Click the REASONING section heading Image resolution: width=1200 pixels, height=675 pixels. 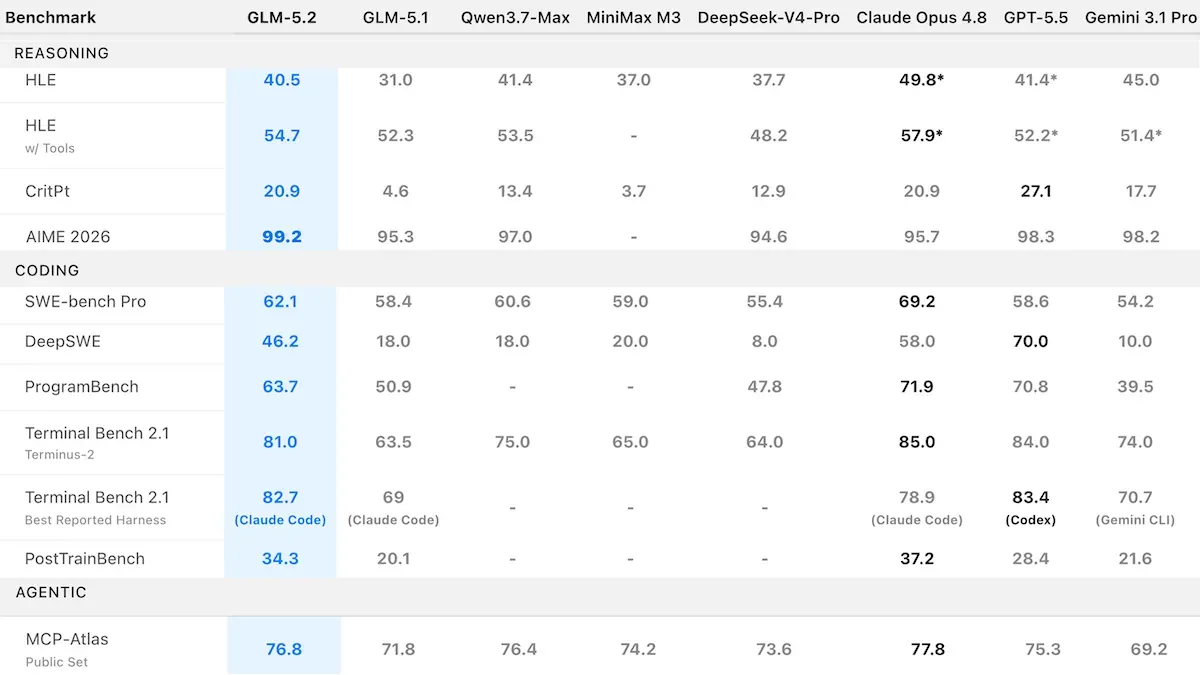(62, 53)
